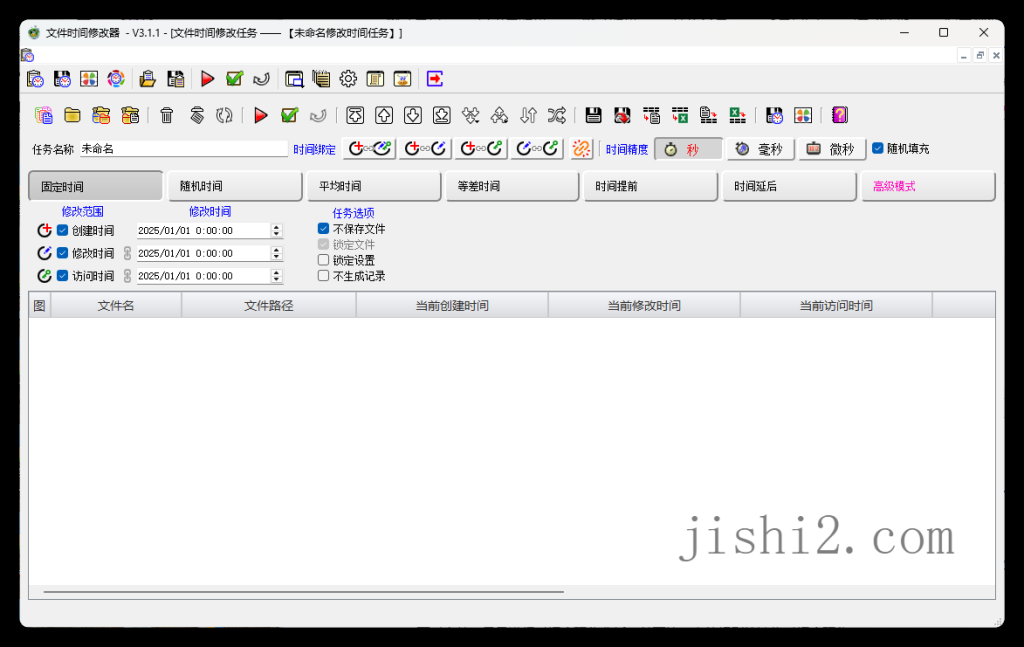
Task: Restore the inner MDI child window
Action: (980, 55)
